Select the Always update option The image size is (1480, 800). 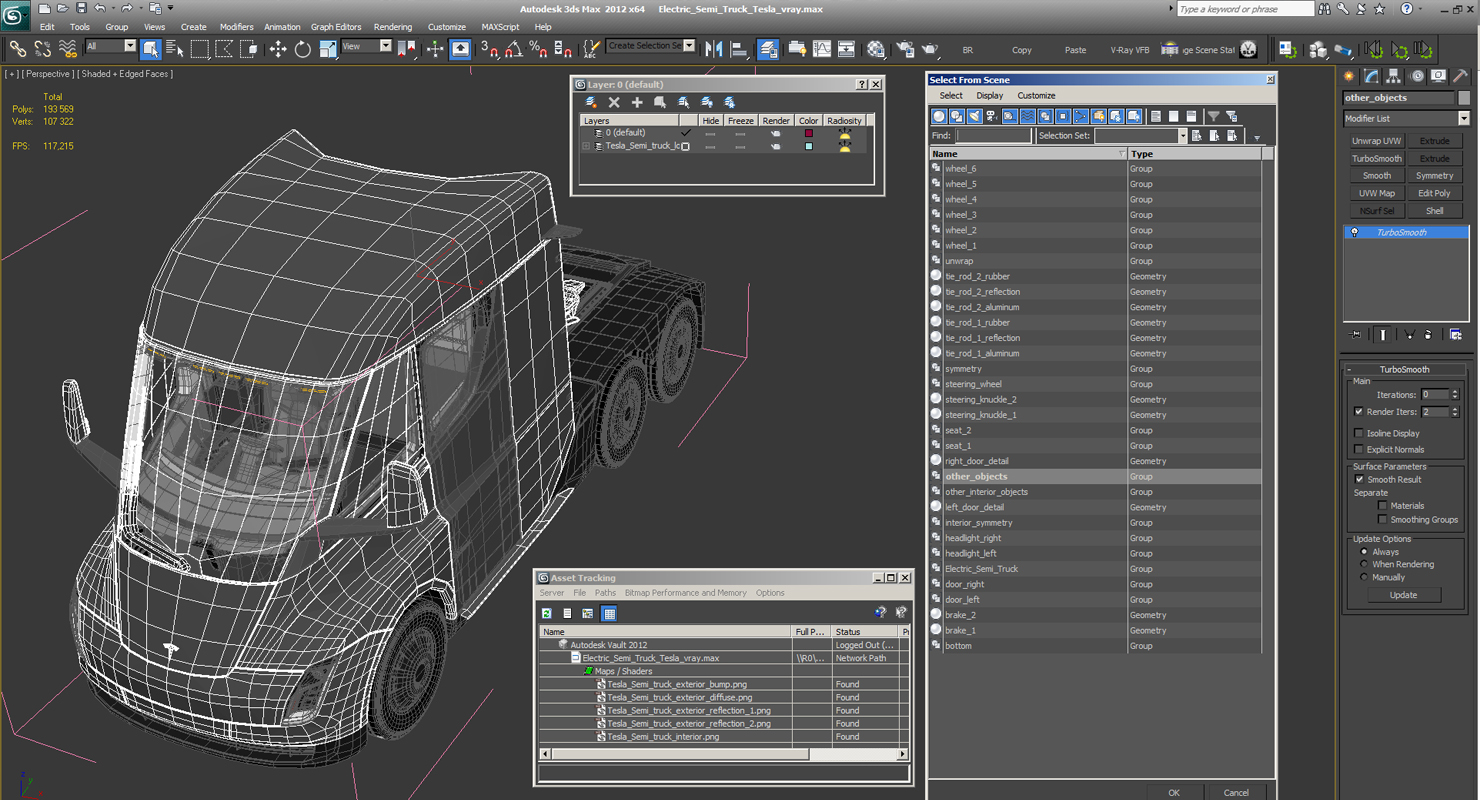(1364, 552)
